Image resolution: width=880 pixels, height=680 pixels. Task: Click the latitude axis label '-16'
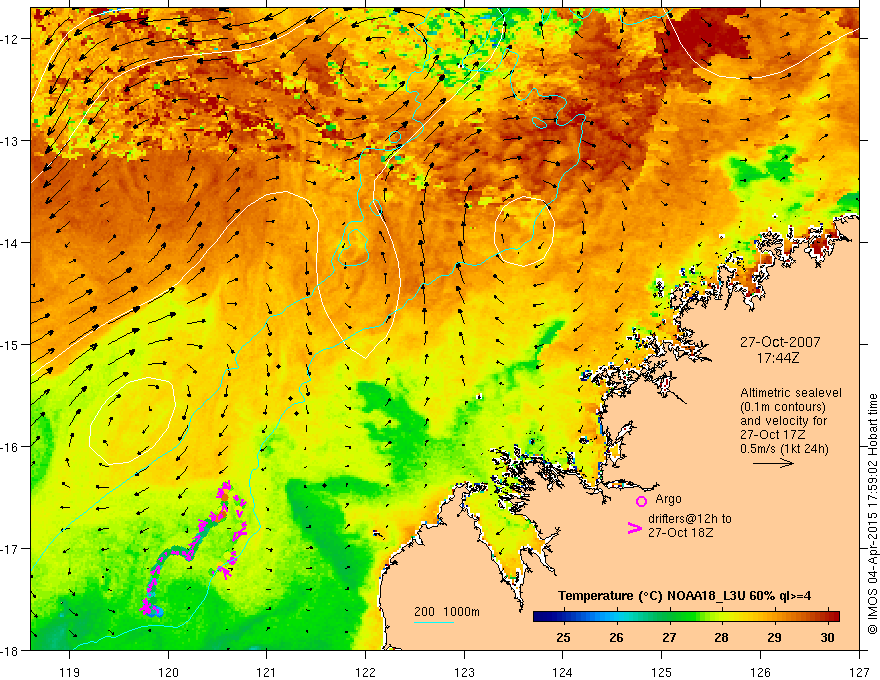click(10, 447)
